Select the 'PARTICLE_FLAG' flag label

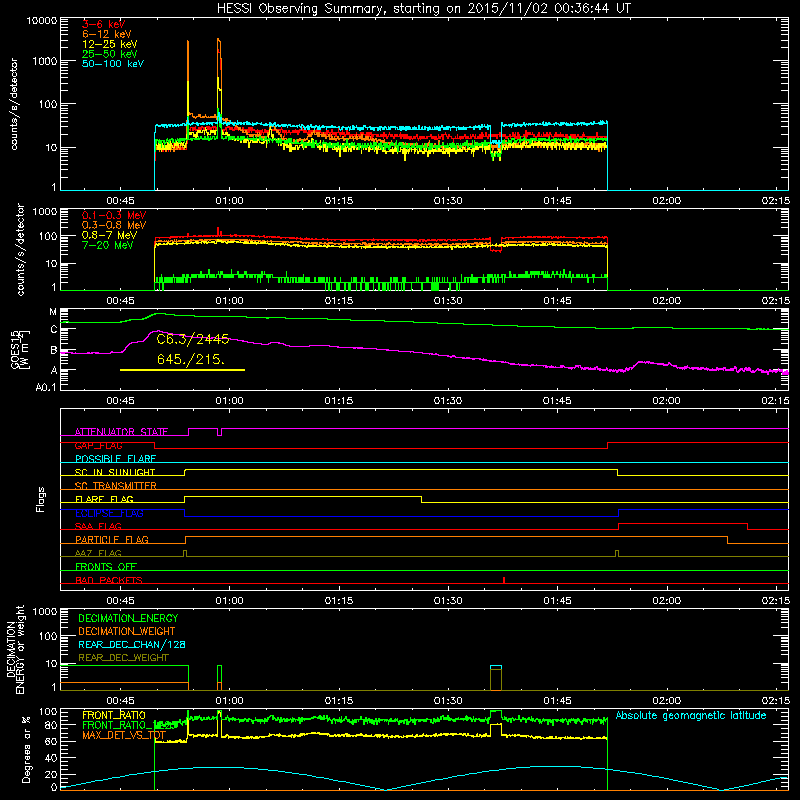[112, 539]
